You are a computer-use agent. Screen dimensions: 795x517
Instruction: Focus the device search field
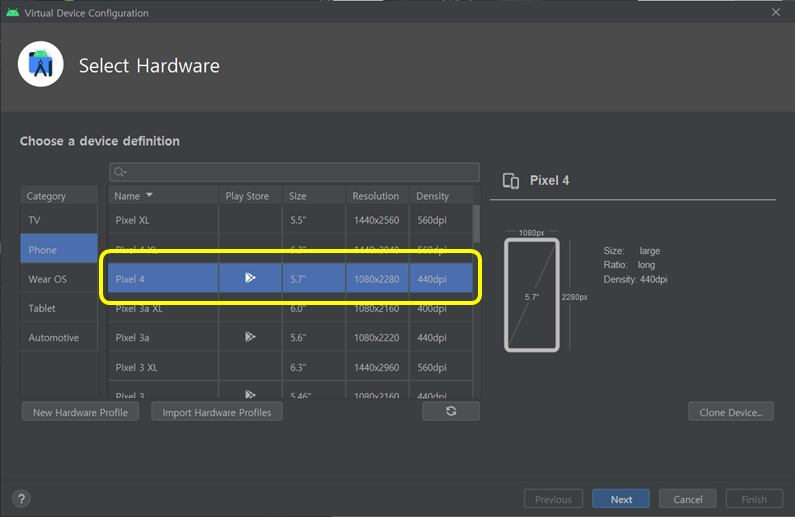[x=294, y=172]
